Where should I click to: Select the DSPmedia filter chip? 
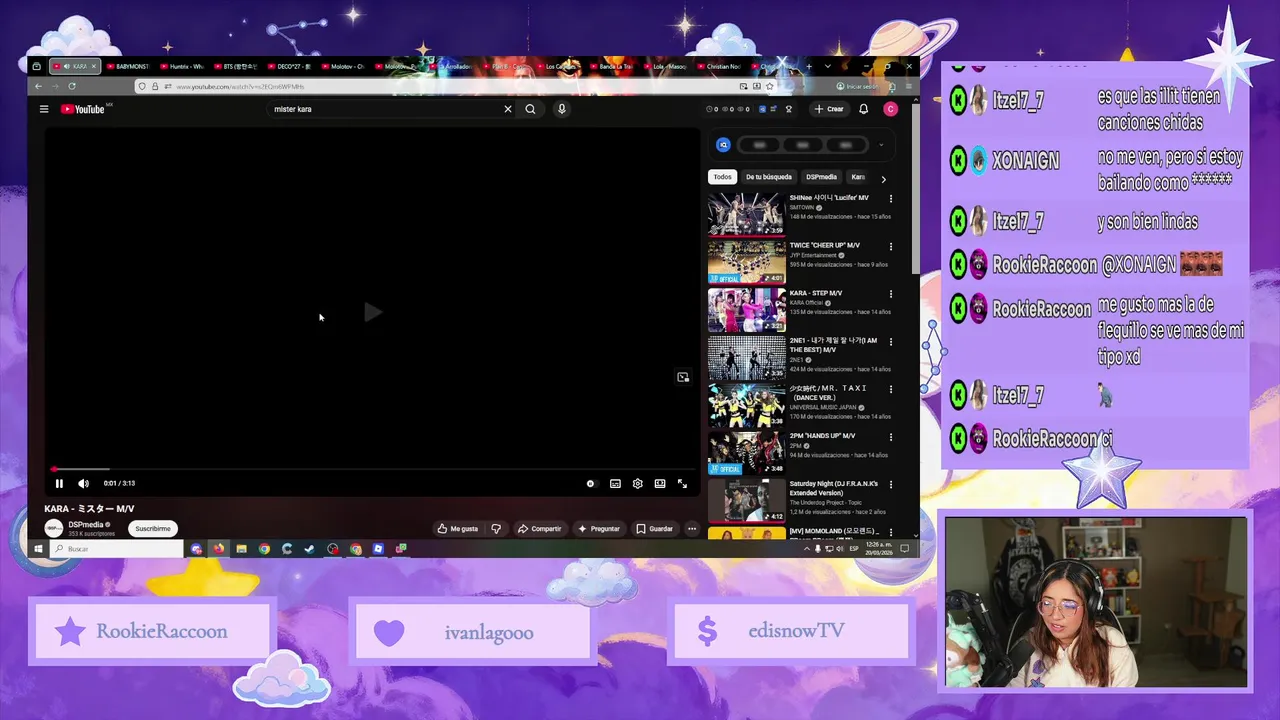(821, 177)
